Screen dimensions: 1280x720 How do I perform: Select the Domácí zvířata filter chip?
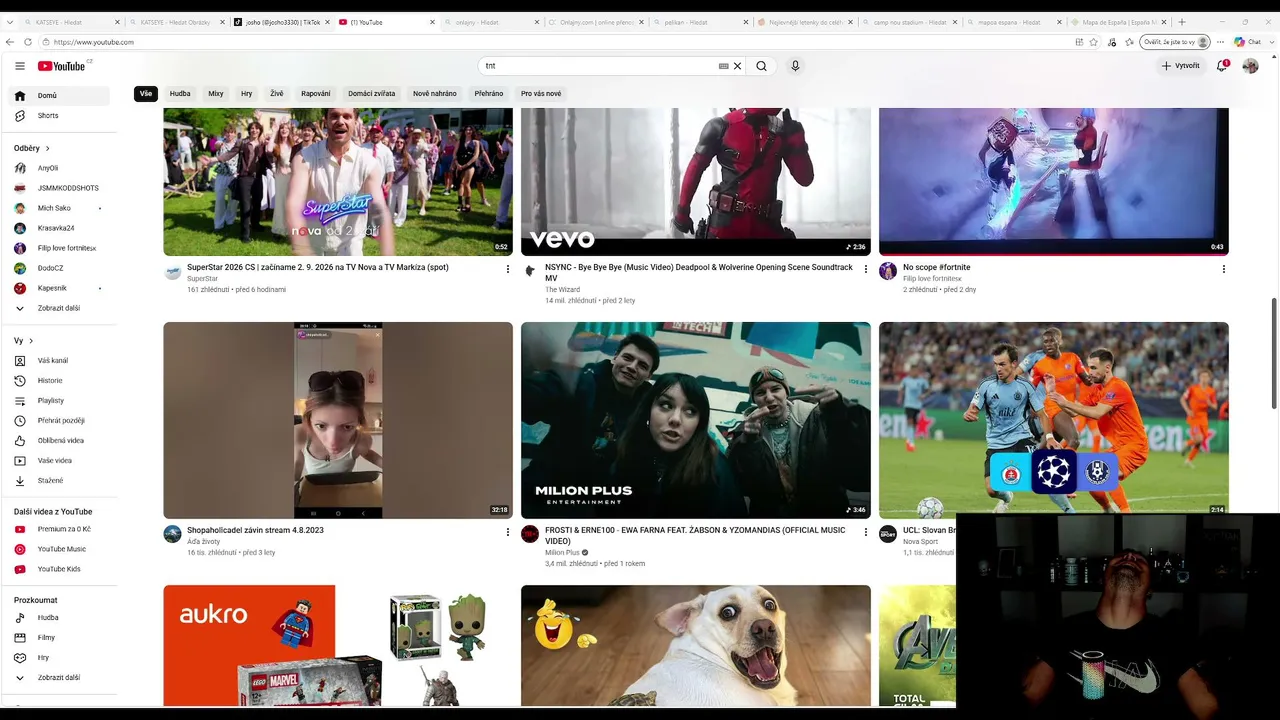(x=372, y=94)
